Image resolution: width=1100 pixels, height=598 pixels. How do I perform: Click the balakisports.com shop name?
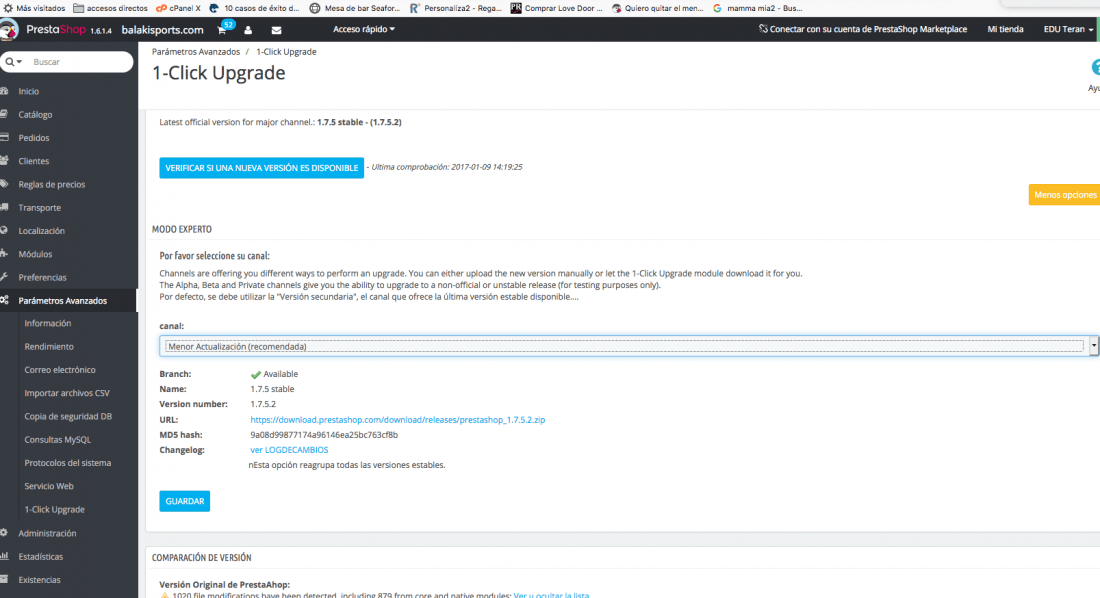163,30
